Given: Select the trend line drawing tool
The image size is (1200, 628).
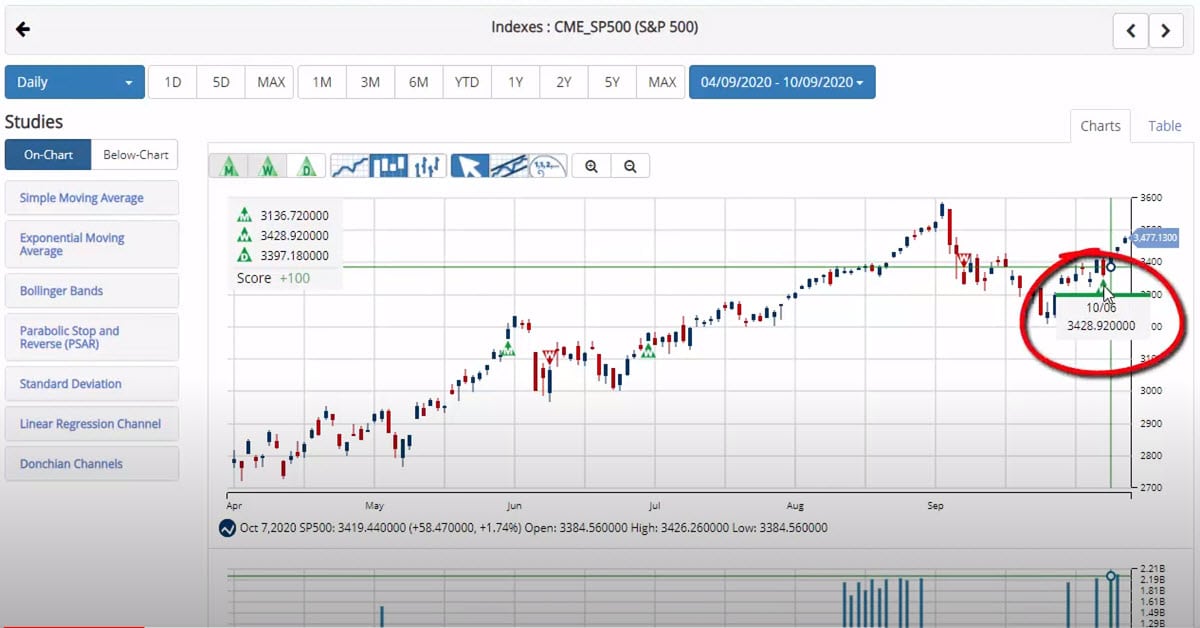Looking at the screenshot, I should [509, 167].
